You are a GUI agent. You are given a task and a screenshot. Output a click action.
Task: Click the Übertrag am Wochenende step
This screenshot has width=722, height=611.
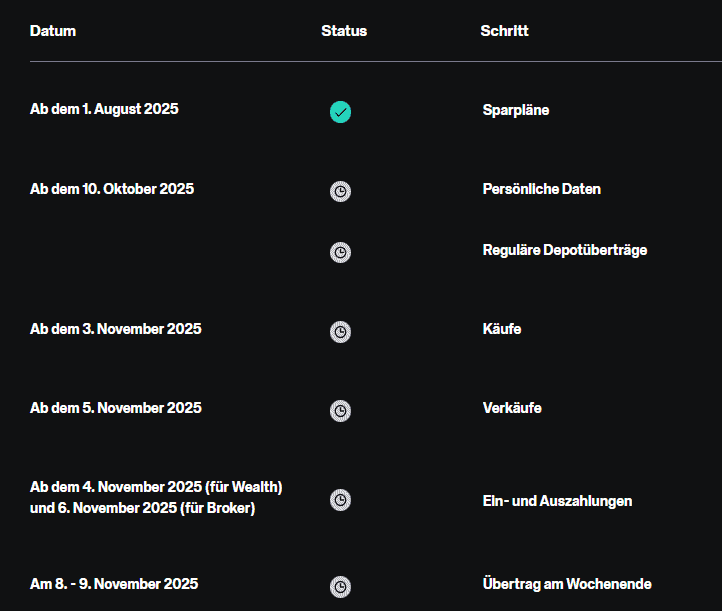tap(566, 584)
